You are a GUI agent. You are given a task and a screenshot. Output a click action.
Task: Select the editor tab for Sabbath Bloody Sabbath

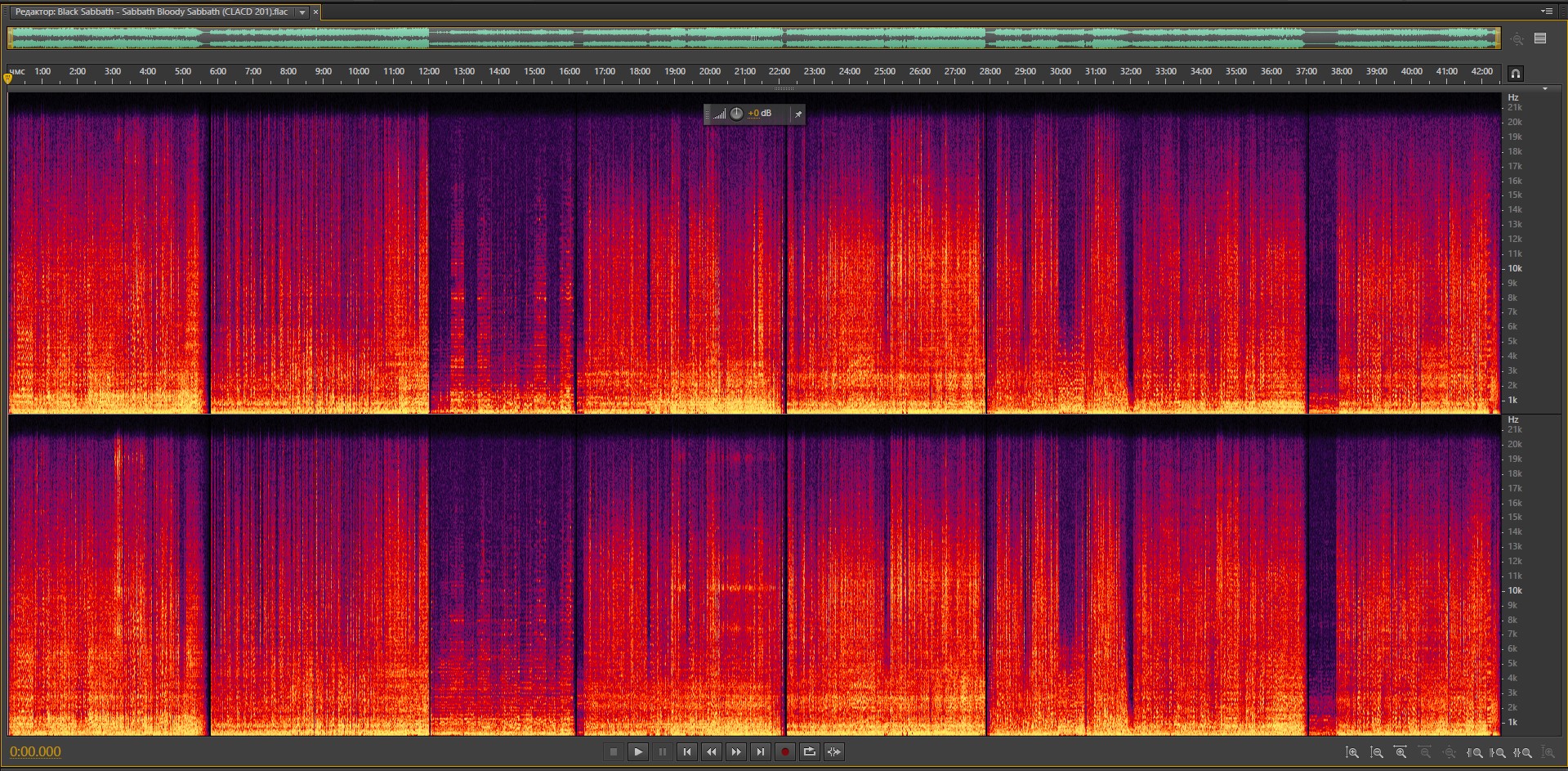152,12
